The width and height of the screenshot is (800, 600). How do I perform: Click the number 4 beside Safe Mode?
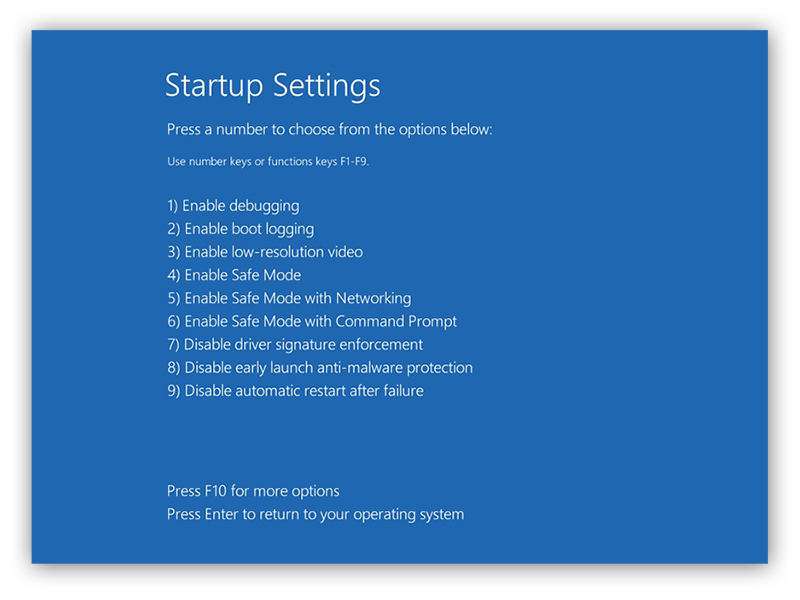171,275
